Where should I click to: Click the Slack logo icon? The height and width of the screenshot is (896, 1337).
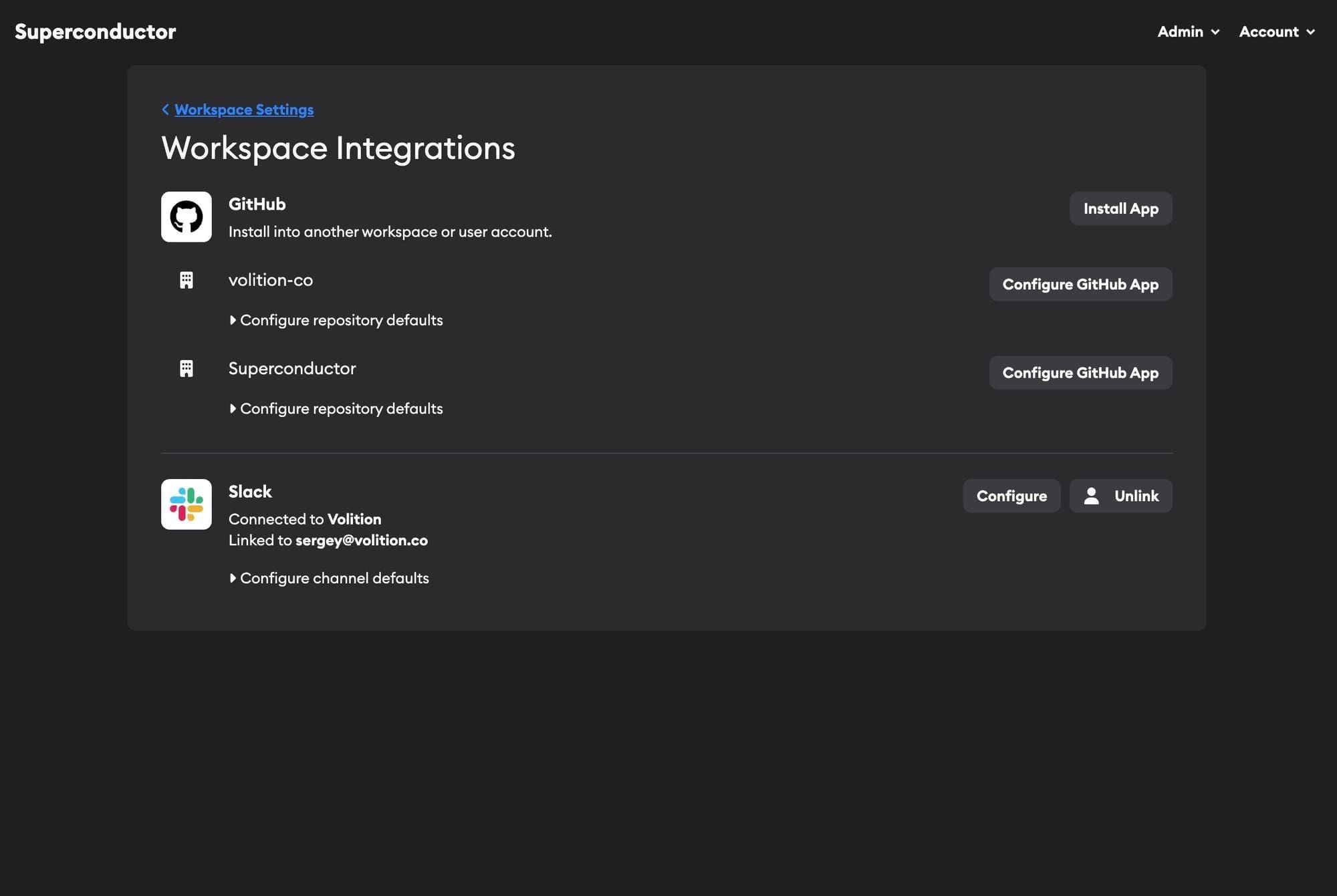tap(187, 504)
